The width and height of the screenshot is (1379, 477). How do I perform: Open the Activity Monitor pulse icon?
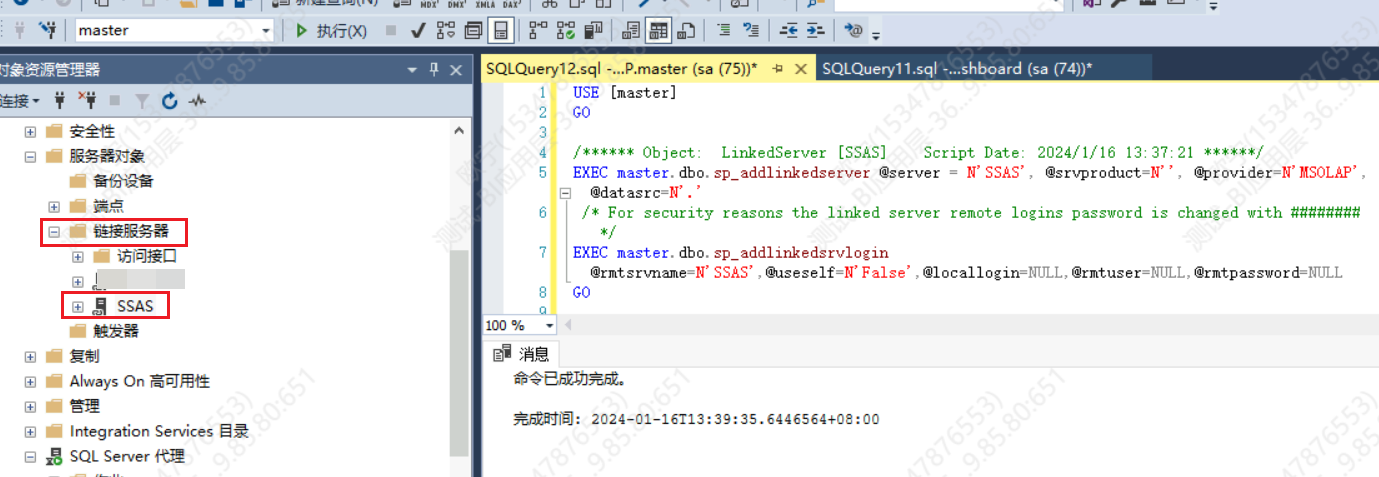tap(197, 100)
